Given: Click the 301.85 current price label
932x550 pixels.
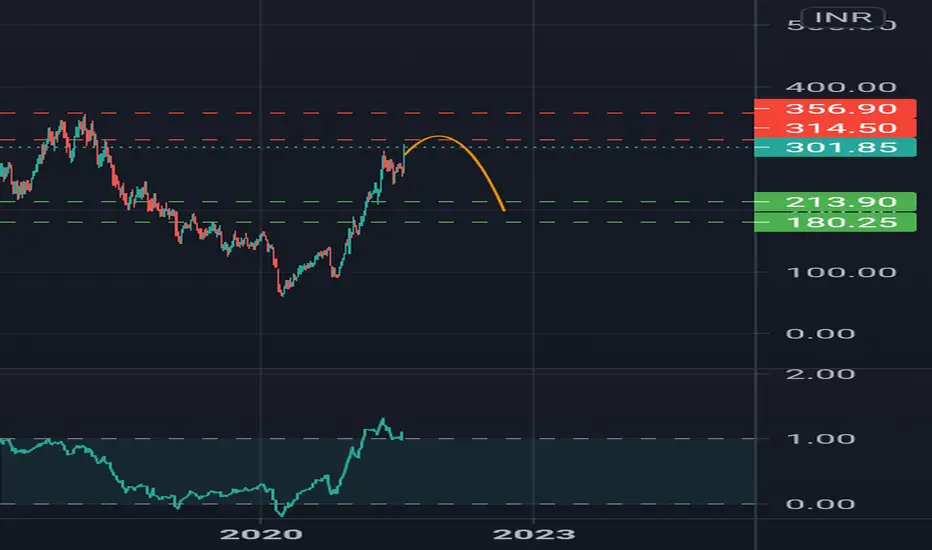Looking at the screenshot, I should [x=835, y=147].
